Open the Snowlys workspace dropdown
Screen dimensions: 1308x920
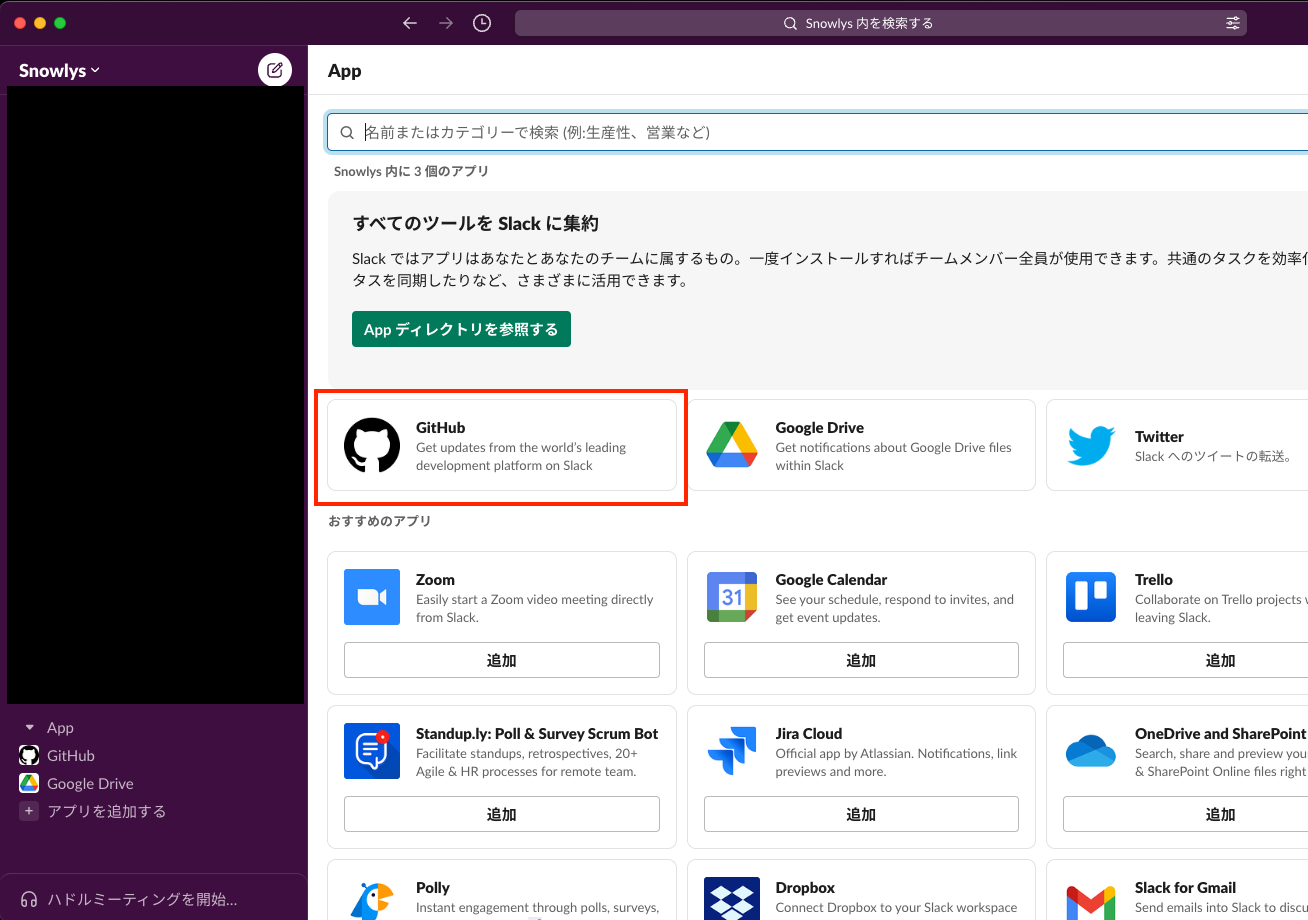point(58,69)
